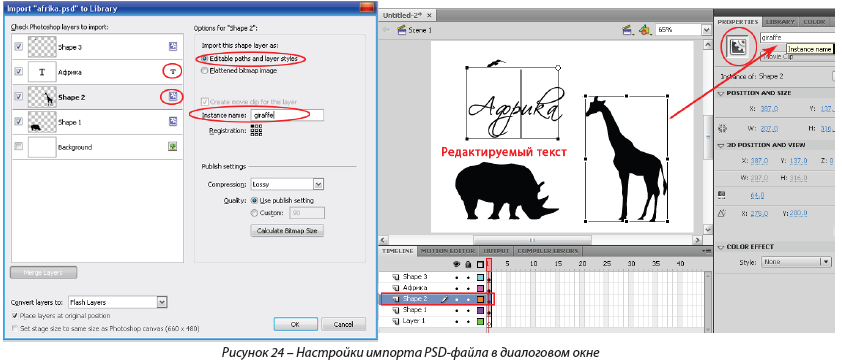The width and height of the screenshot is (842, 362).
Task: Switch to the Compiler Errors tab
Action: [548, 251]
